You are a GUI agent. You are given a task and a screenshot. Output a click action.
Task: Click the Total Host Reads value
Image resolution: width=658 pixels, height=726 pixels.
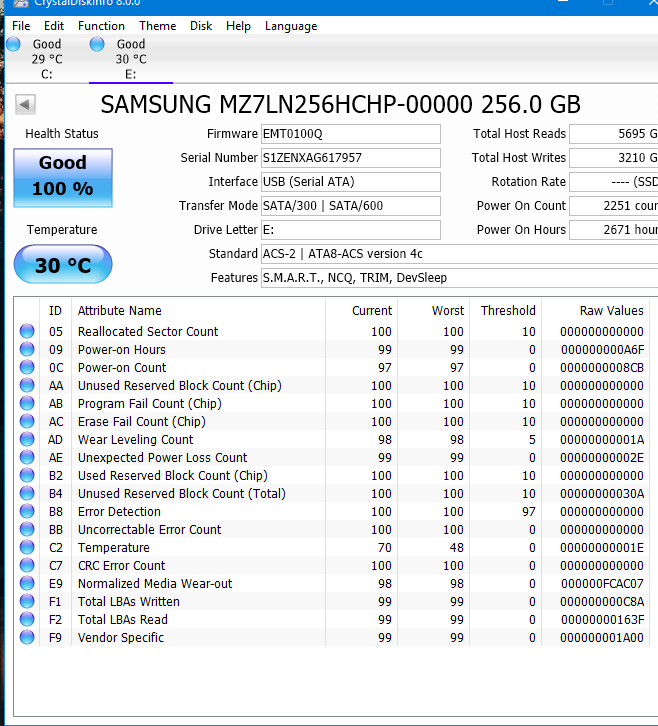click(614, 134)
